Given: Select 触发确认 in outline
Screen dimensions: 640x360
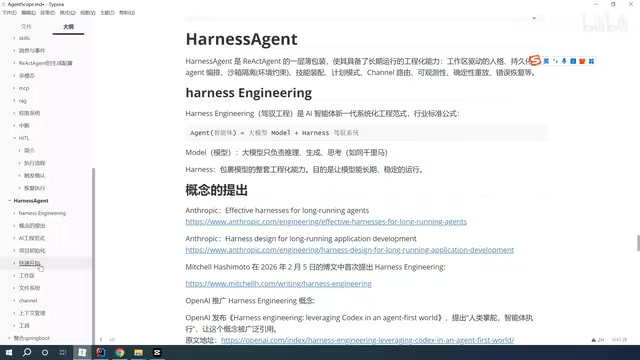Looking at the screenshot, I should (x=35, y=176).
